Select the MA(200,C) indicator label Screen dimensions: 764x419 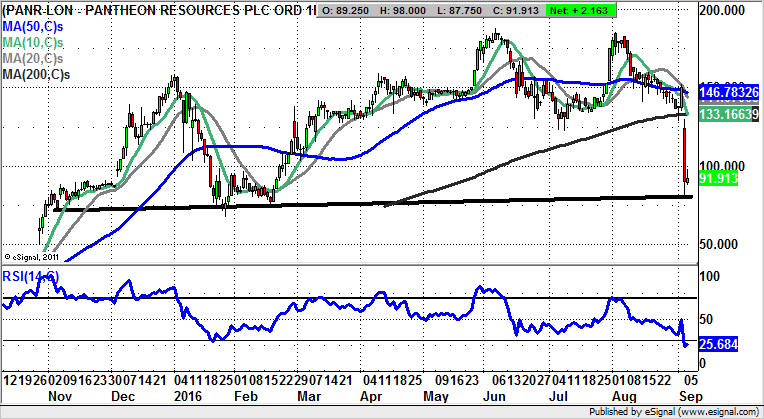tap(40, 74)
